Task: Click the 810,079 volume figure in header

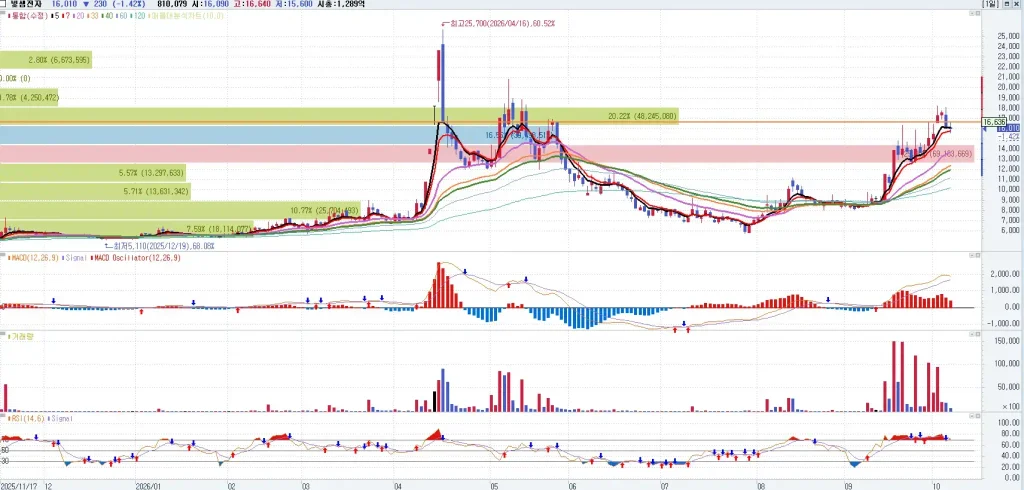Action: [x=171, y=4]
